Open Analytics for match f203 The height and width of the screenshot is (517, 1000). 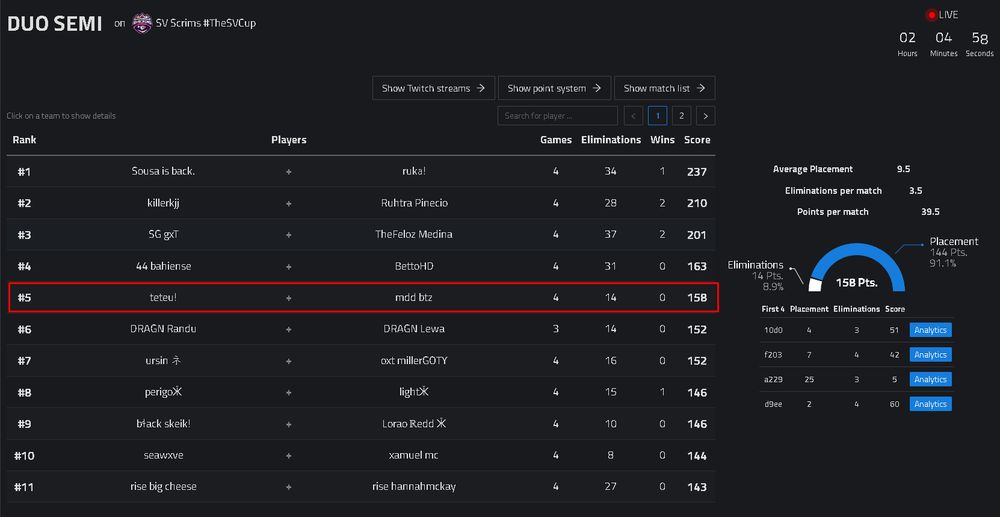930,354
